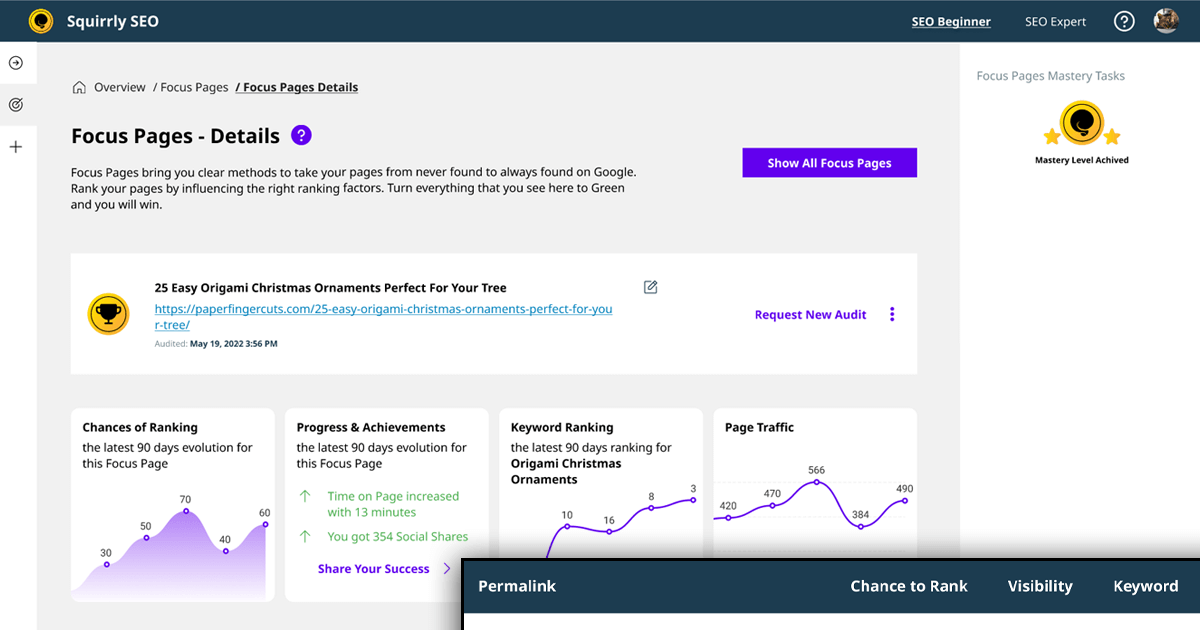Click the gold trophy badge icon
This screenshot has width=1200, height=630.
click(x=108, y=314)
